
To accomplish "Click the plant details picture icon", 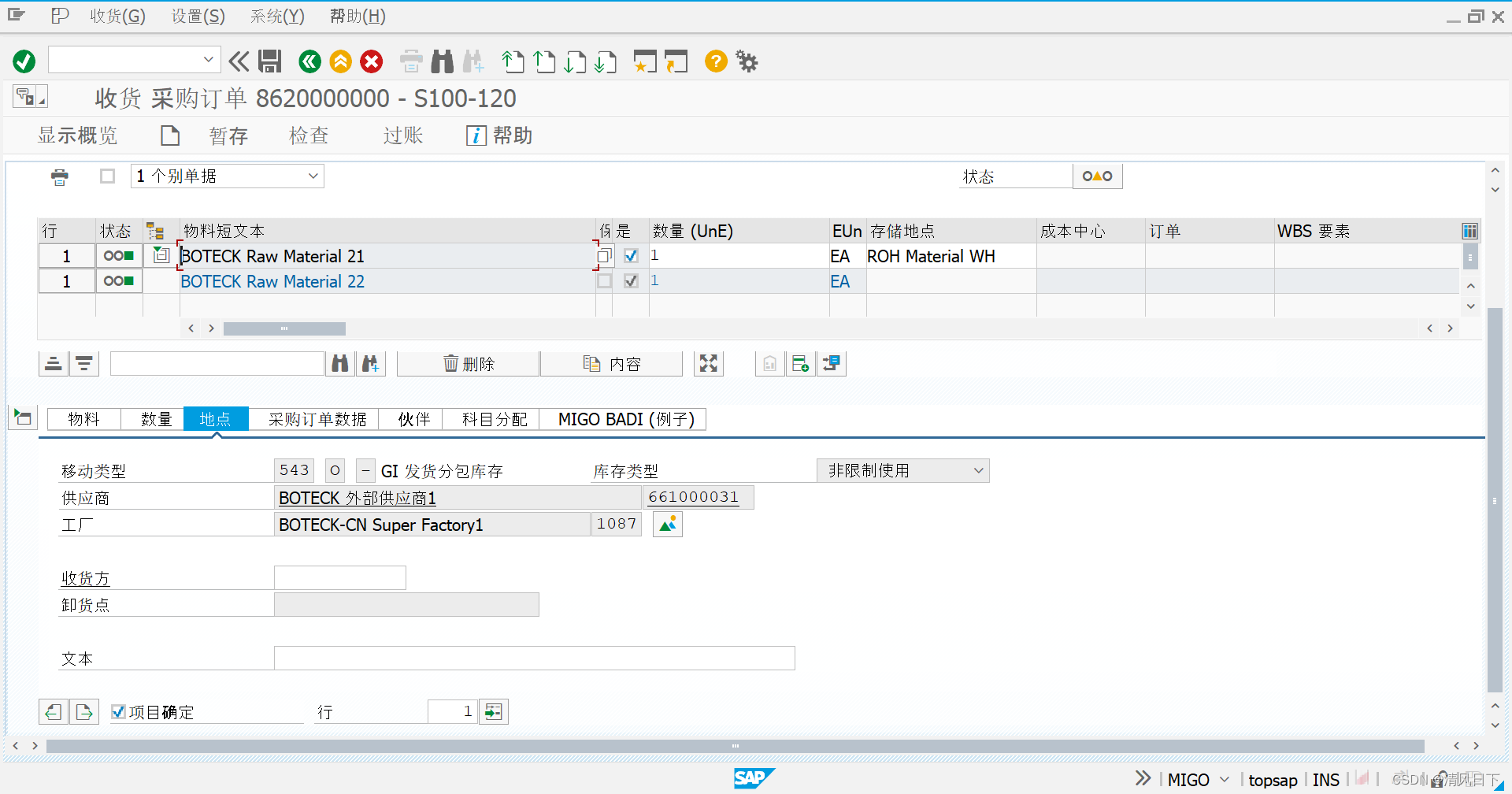I will (668, 524).
